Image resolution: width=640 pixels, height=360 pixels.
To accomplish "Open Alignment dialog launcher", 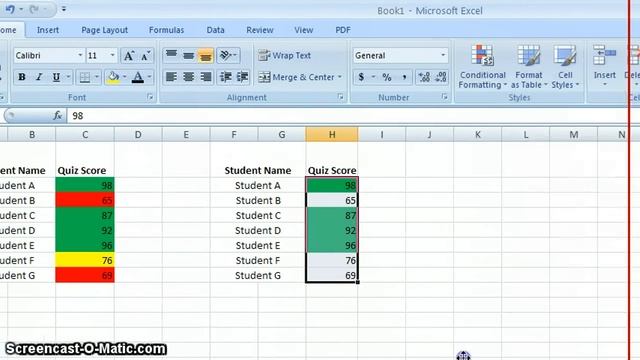I will click(340, 97).
